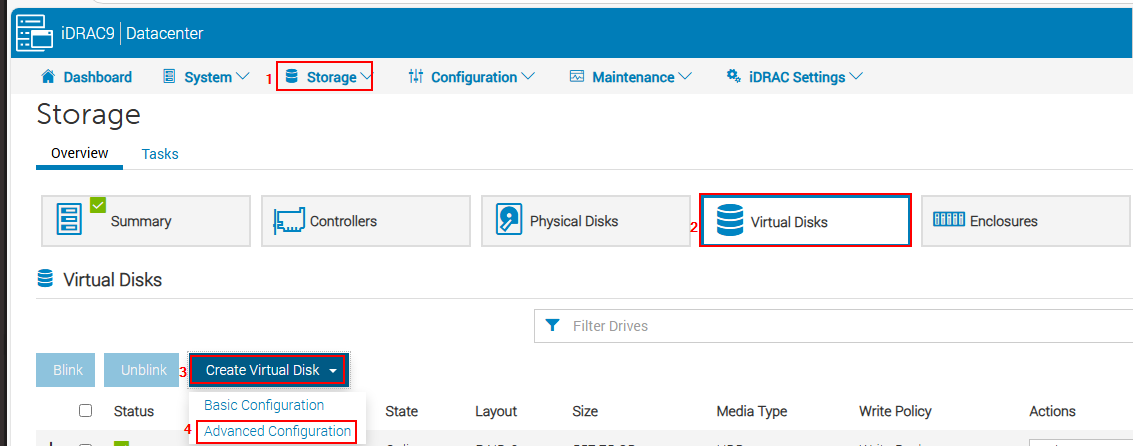Open the Enclosures tile icon

[948, 220]
